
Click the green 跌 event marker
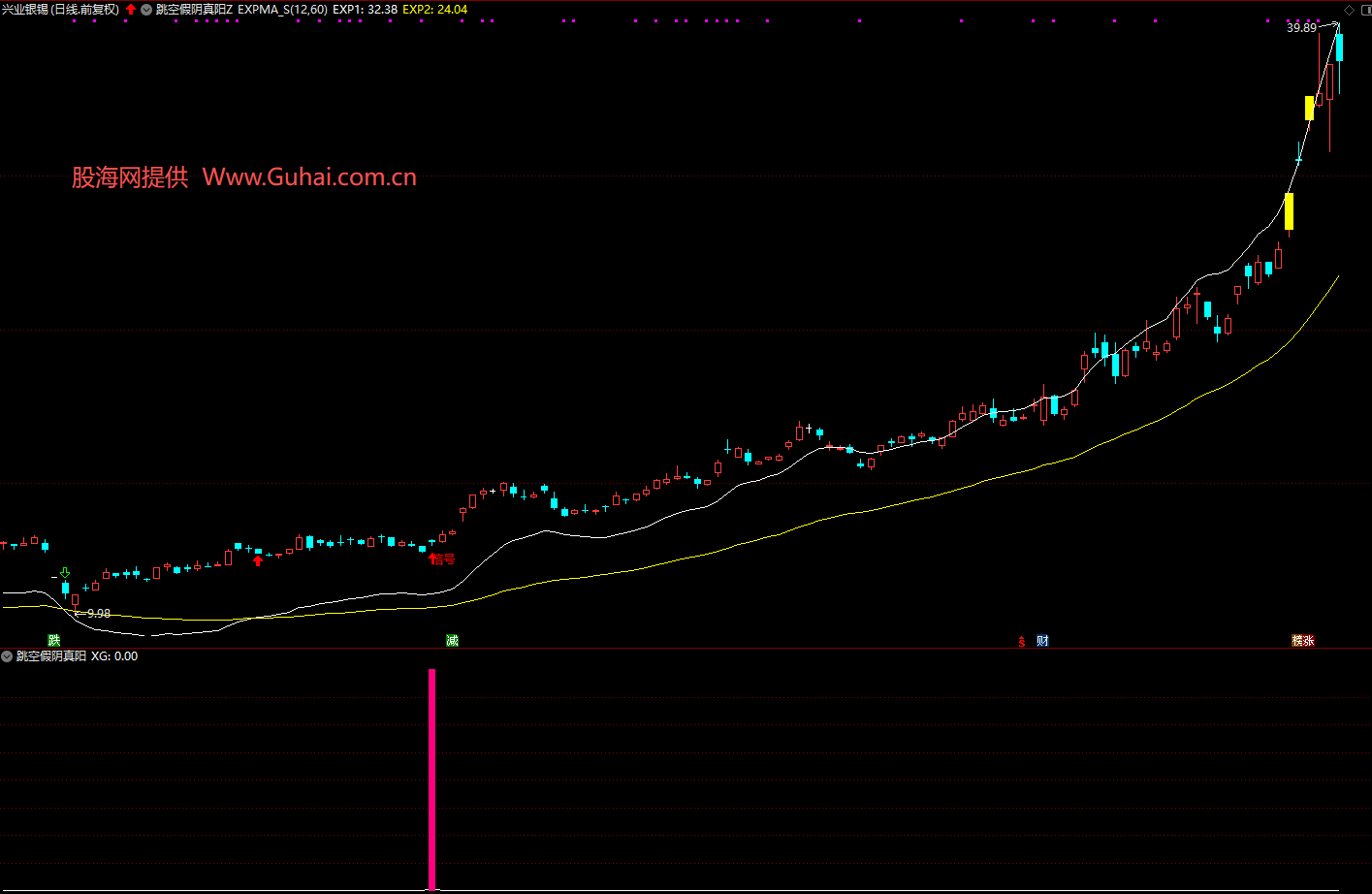(x=54, y=641)
